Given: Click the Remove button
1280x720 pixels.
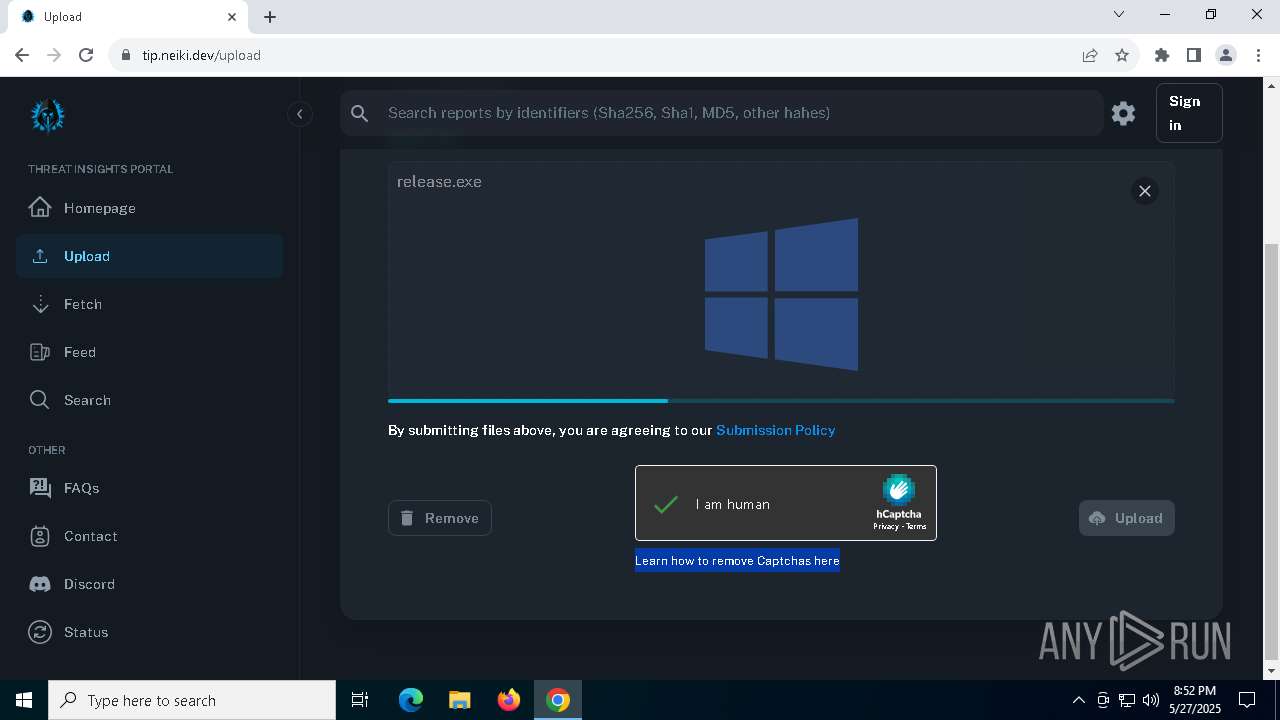Looking at the screenshot, I should tap(440, 518).
